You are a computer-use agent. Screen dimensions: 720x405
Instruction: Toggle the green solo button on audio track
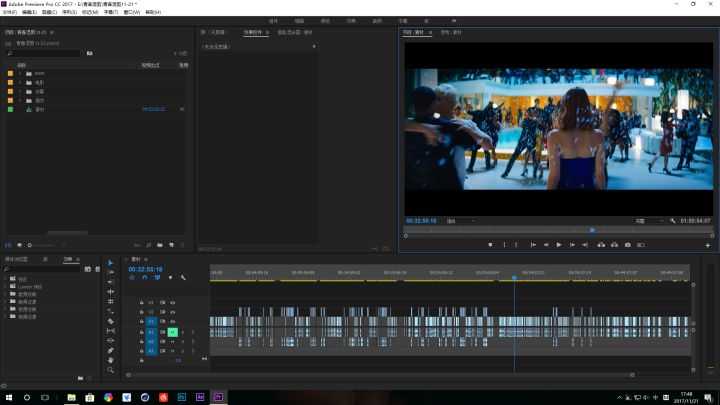(x=172, y=331)
